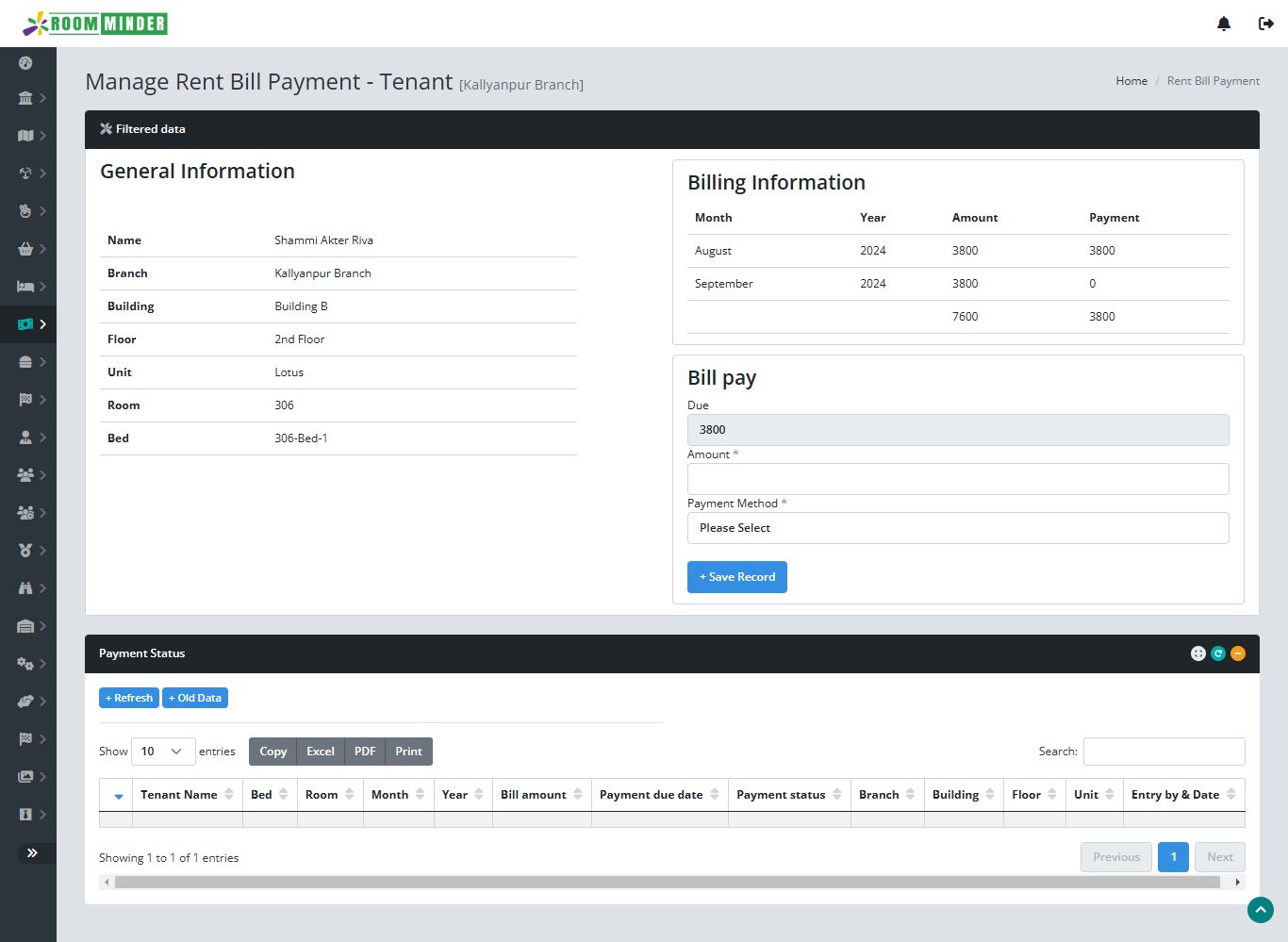Collapse Payment Status panel with orange minus
Screen dimensions: 1288x942
pos(1238,653)
